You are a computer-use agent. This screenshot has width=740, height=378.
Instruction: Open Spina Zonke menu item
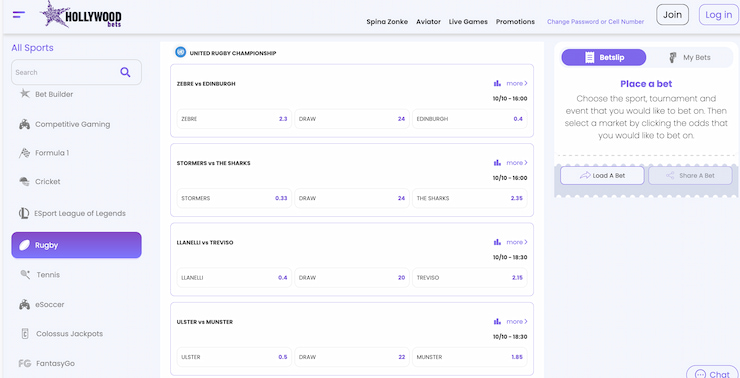pos(387,22)
